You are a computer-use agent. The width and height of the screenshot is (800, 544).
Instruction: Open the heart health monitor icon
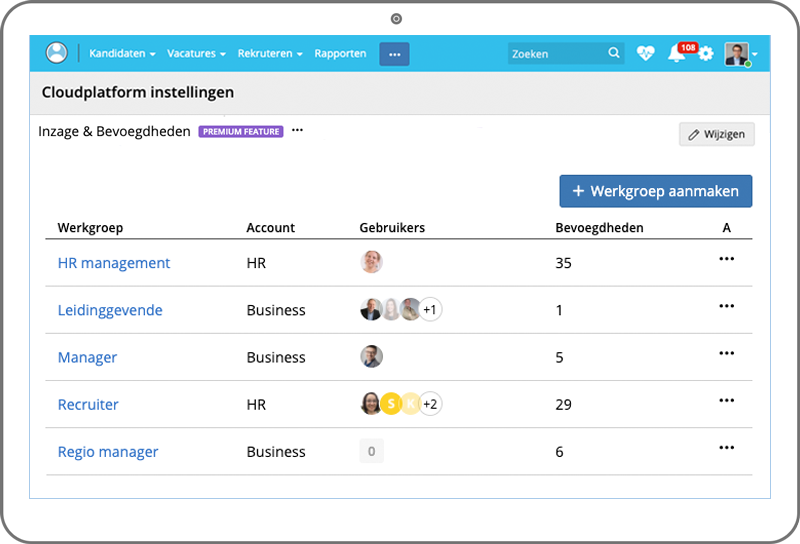click(646, 54)
